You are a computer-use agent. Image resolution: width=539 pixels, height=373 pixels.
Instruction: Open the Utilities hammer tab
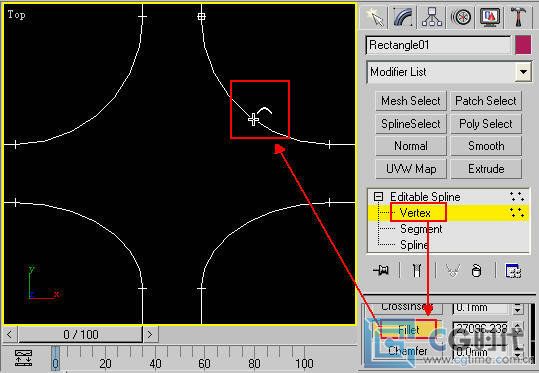point(518,17)
